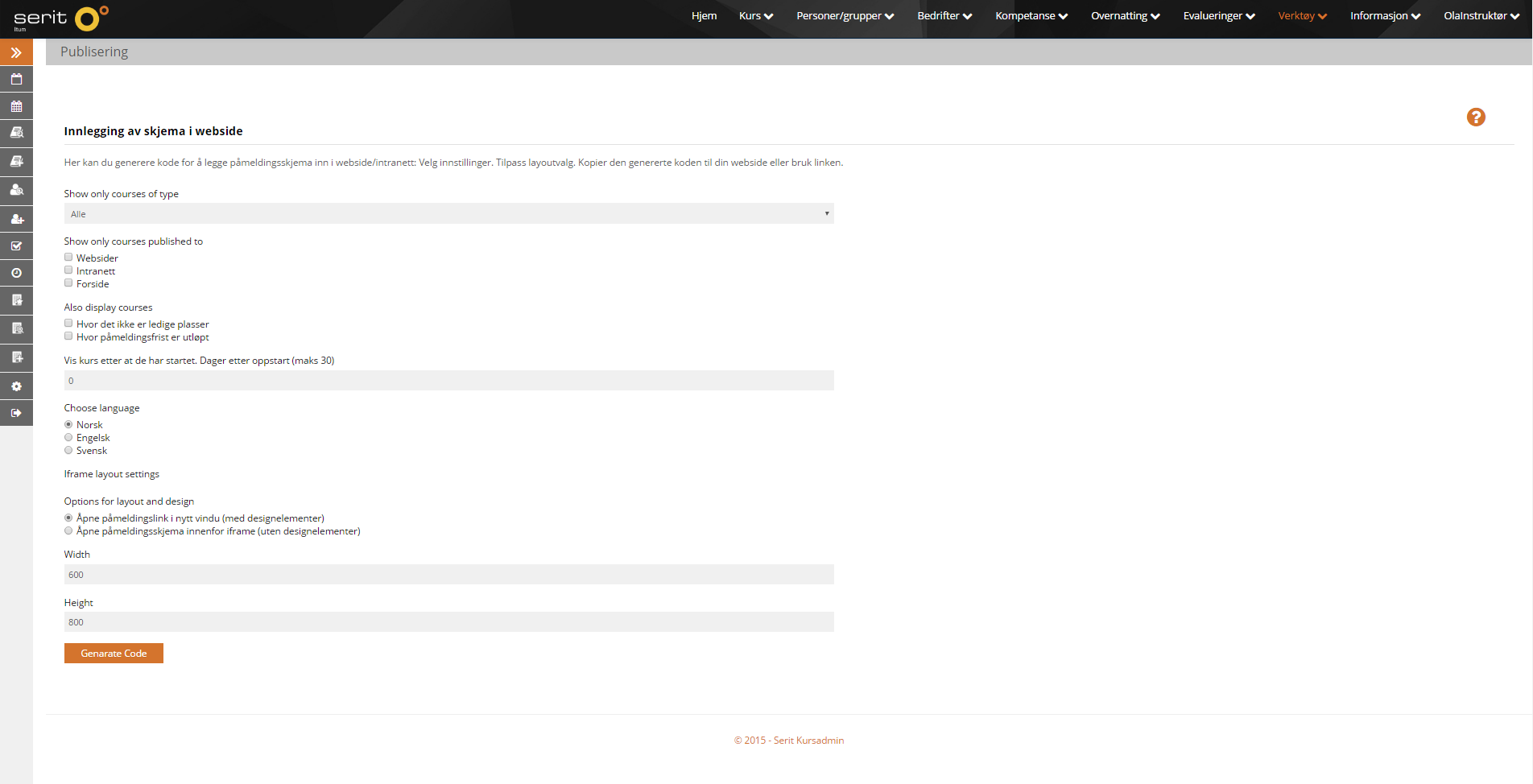
Task: Click the add person icon in sidebar
Action: coord(16,219)
